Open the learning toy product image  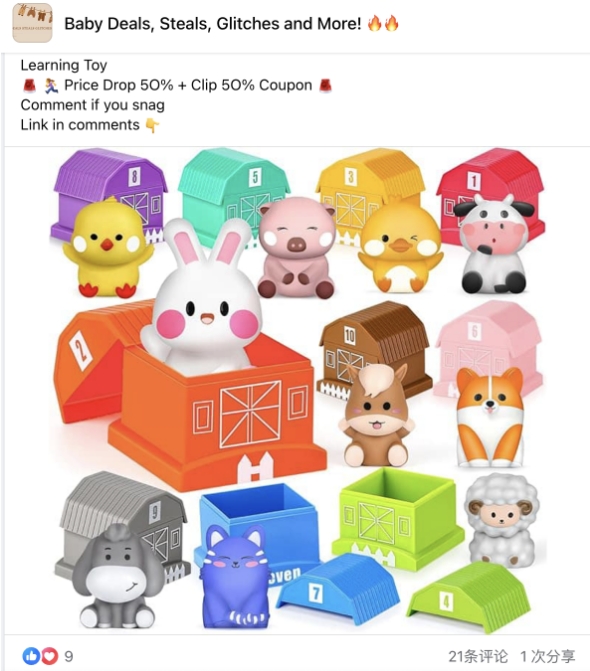click(x=297, y=390)
